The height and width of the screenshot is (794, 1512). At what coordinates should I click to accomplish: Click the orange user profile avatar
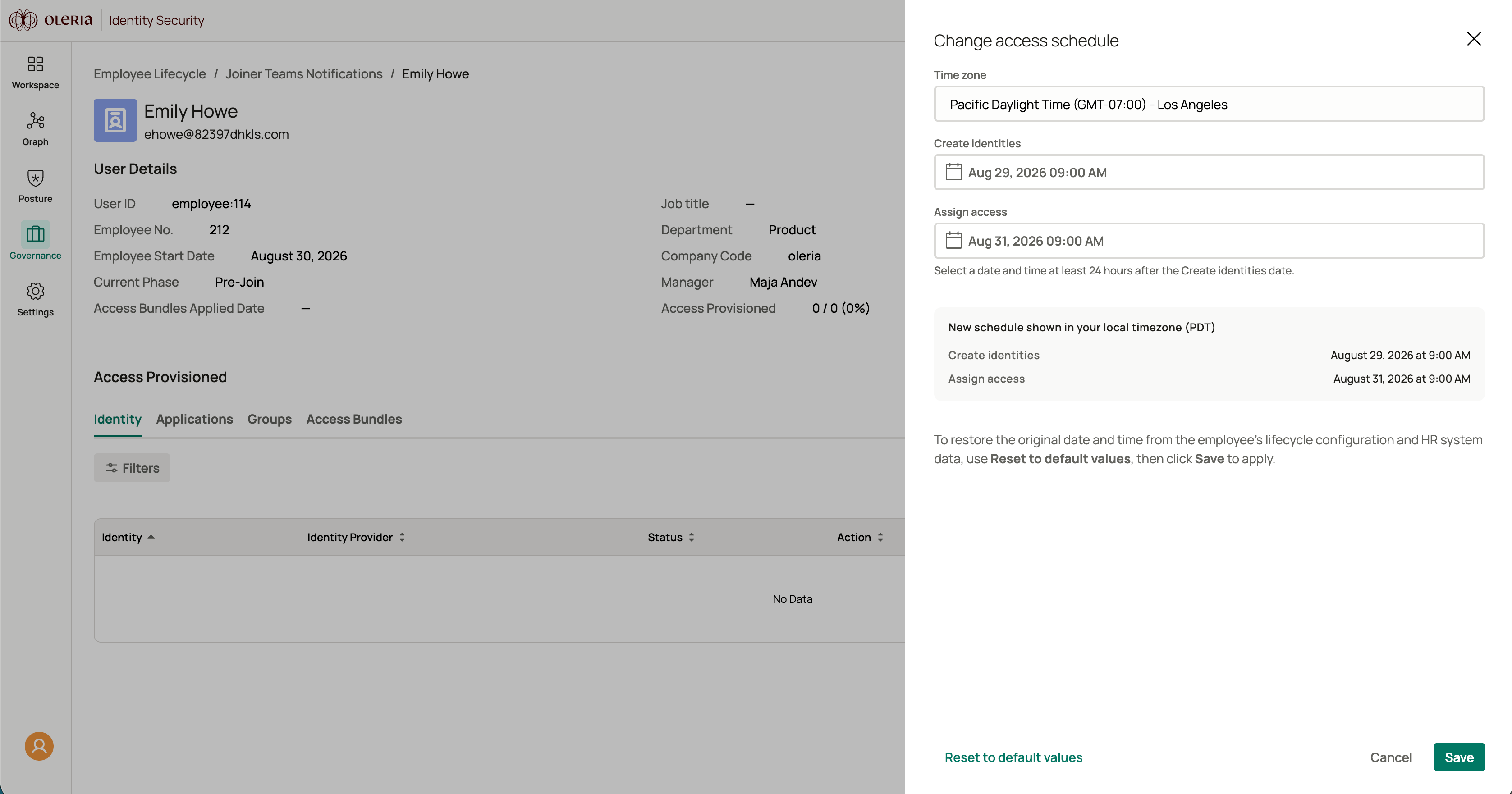39,746
